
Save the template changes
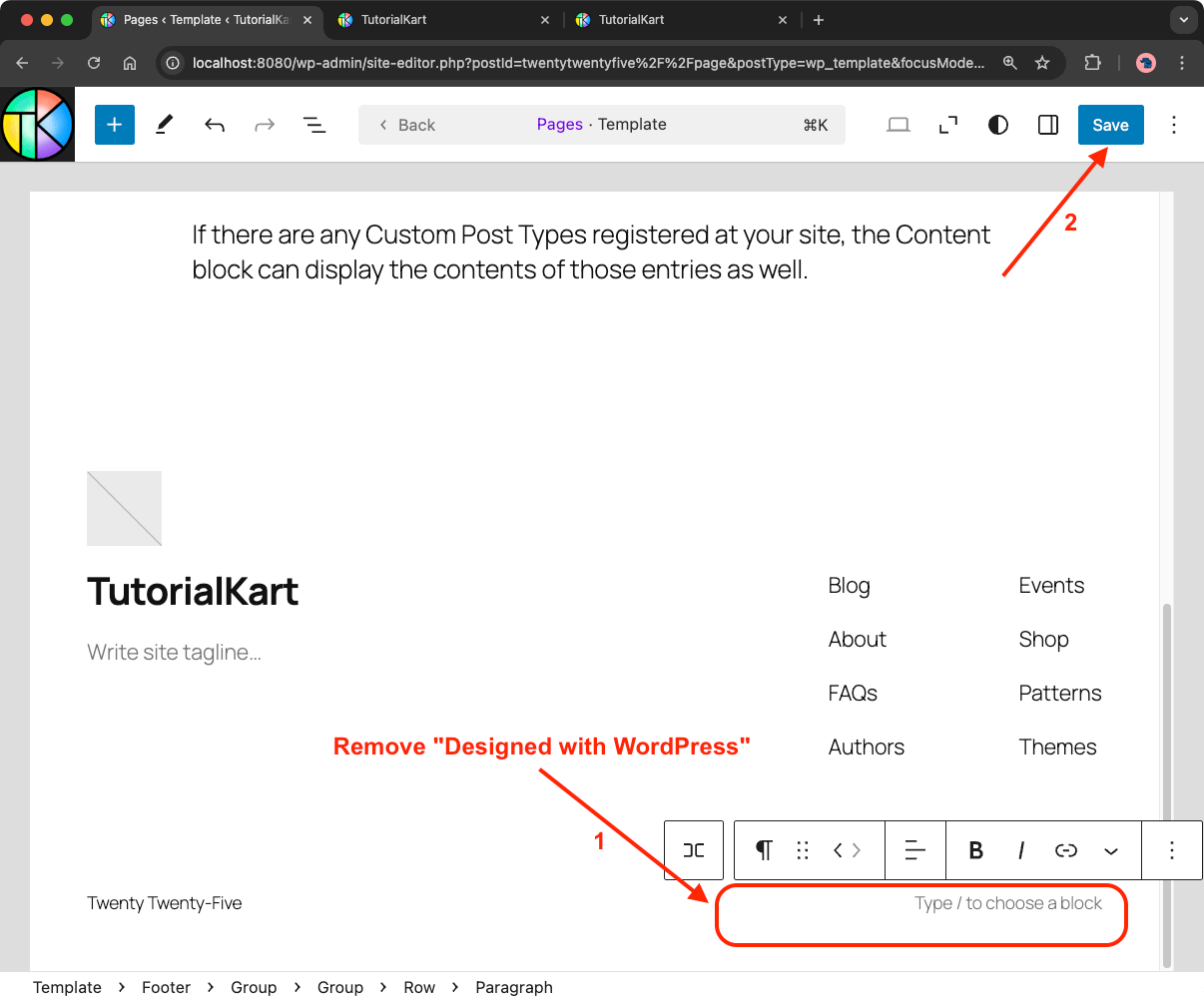[1111, 125]
